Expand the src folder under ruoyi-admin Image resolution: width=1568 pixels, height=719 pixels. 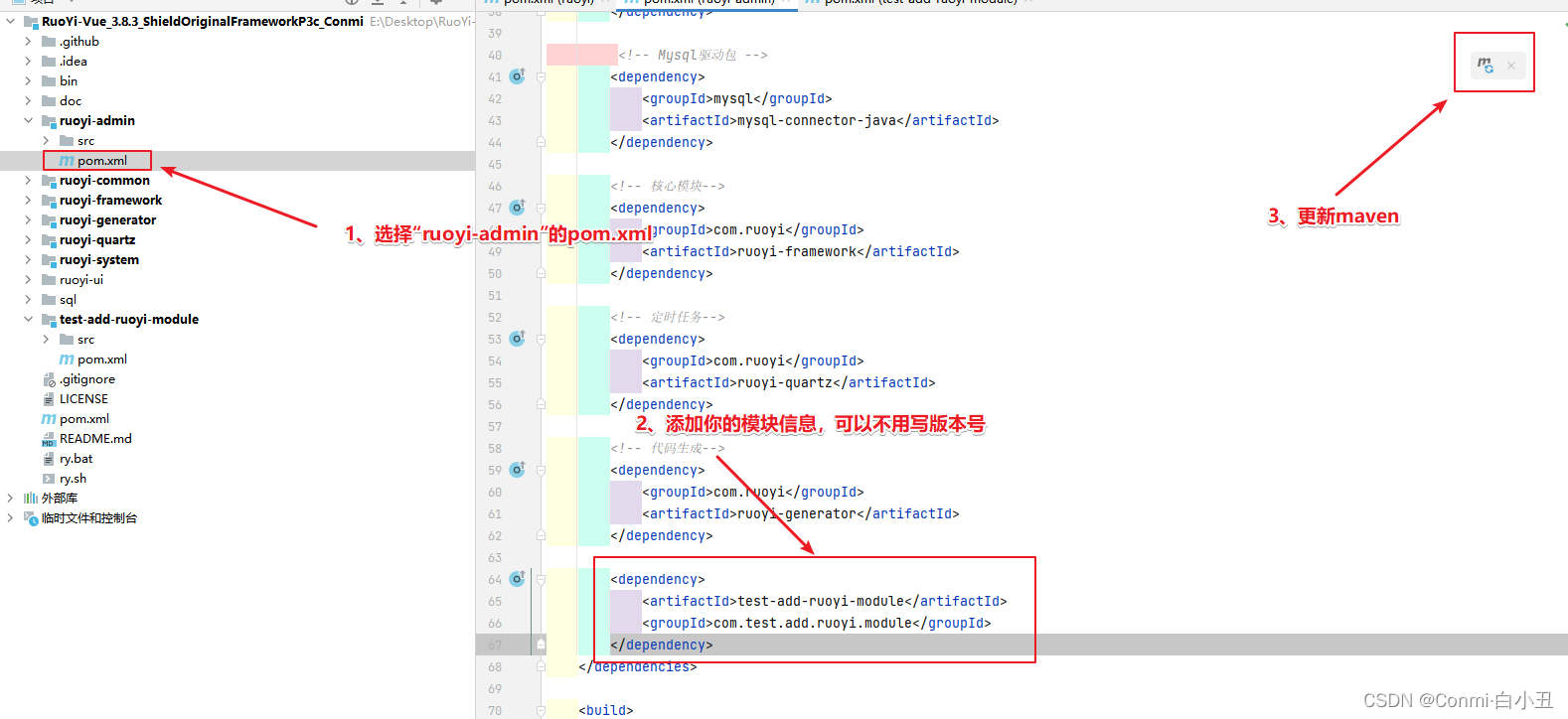click(x=46, y=140)
